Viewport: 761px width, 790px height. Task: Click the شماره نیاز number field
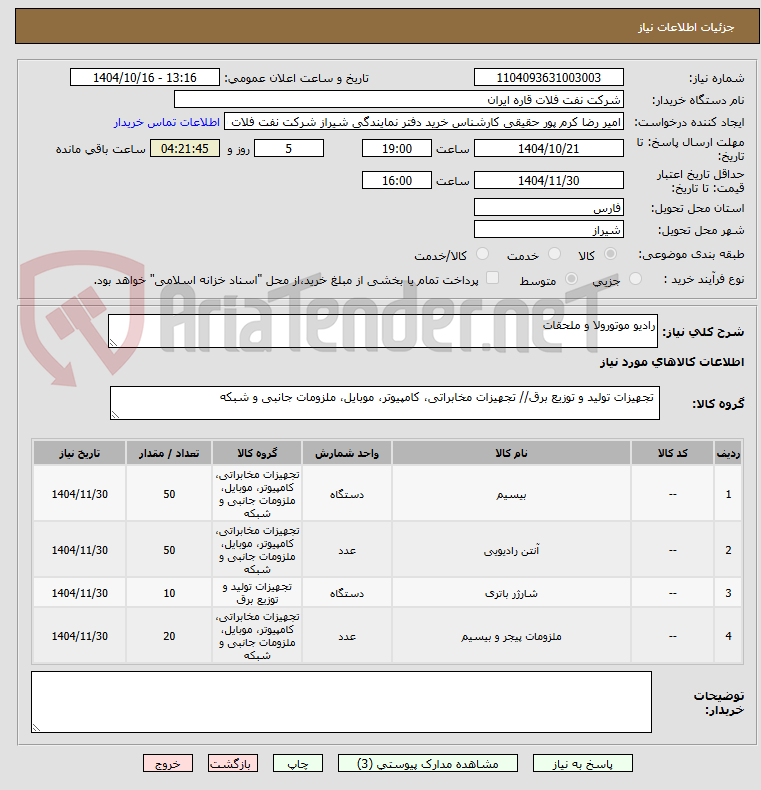(x=548, y=78)
